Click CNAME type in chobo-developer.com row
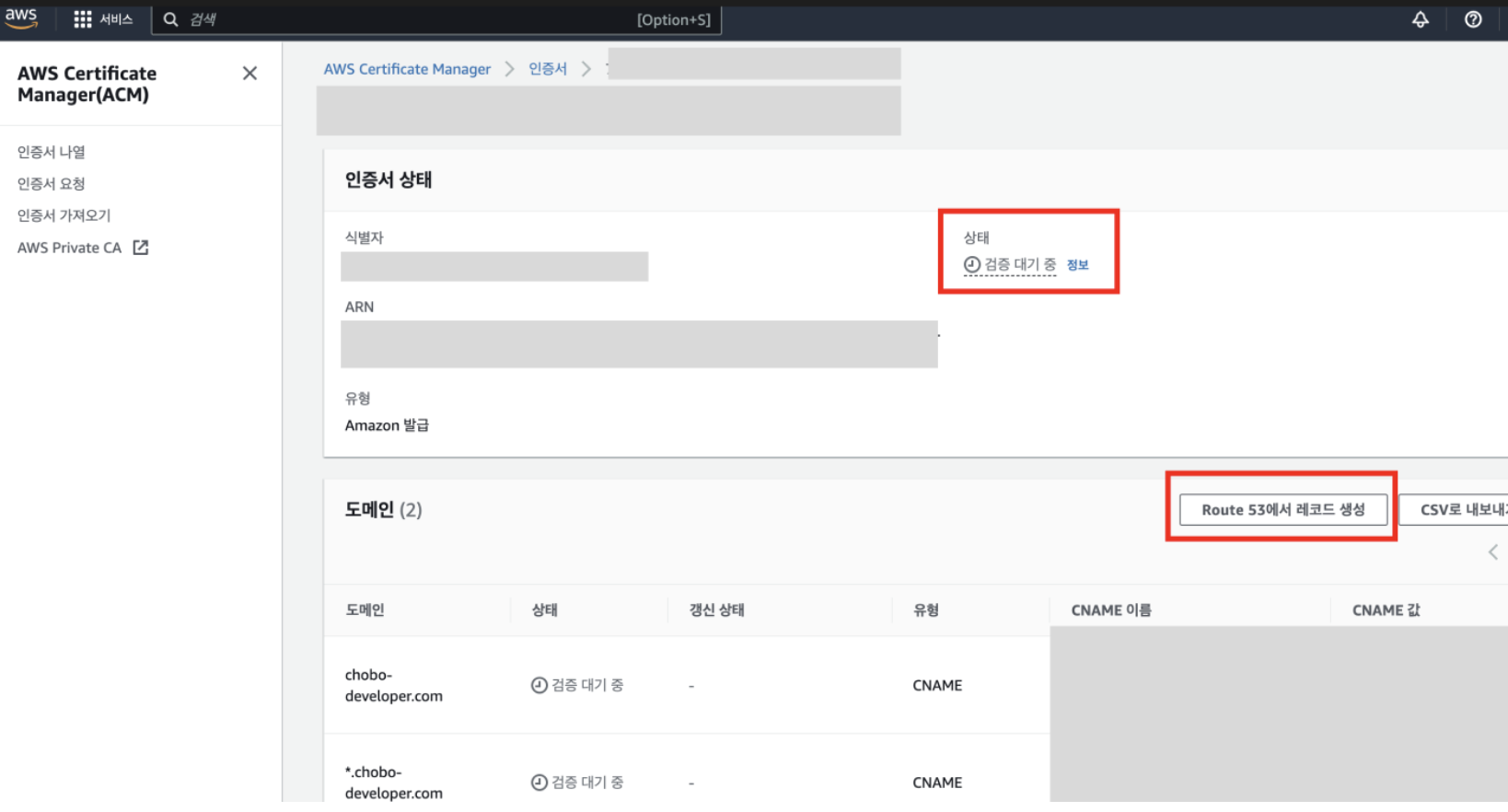 pyautogui.click(x=937, y=686)
